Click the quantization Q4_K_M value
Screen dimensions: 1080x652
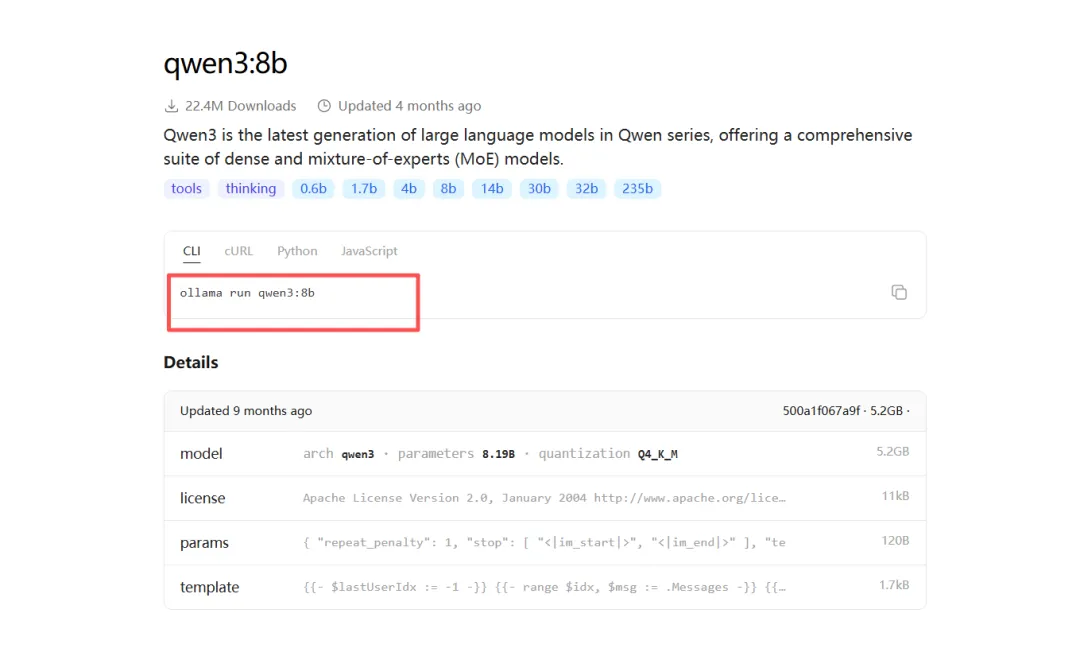pos(658,454)
